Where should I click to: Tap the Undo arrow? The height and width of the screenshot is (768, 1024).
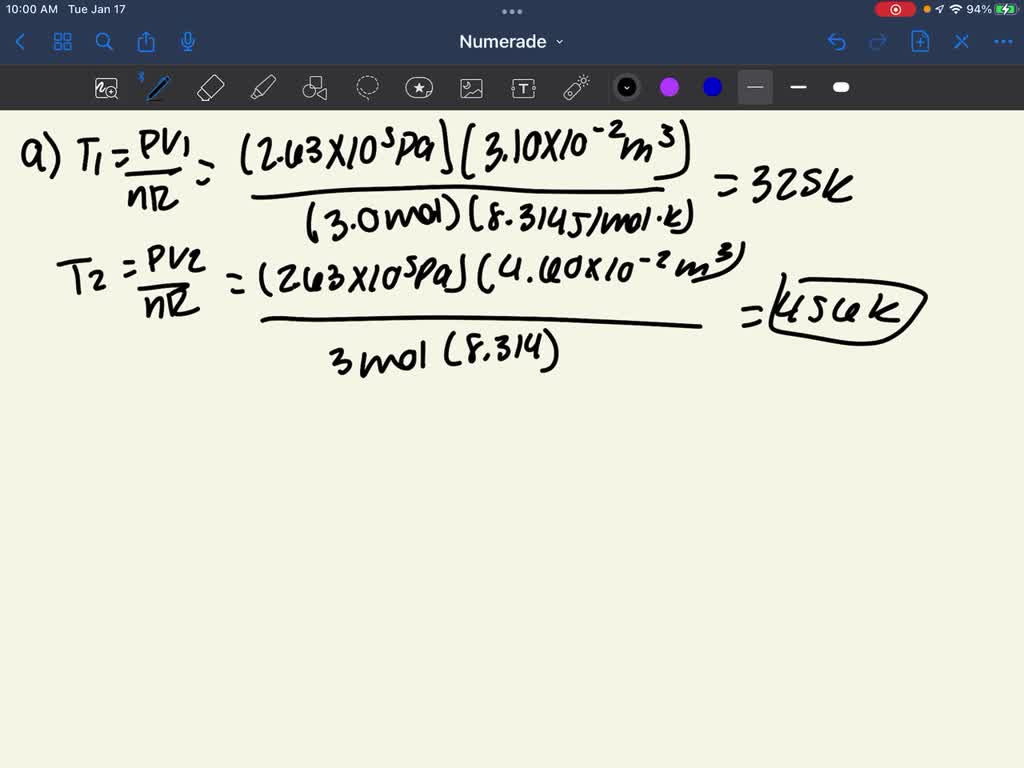click(x=838, y=42)
